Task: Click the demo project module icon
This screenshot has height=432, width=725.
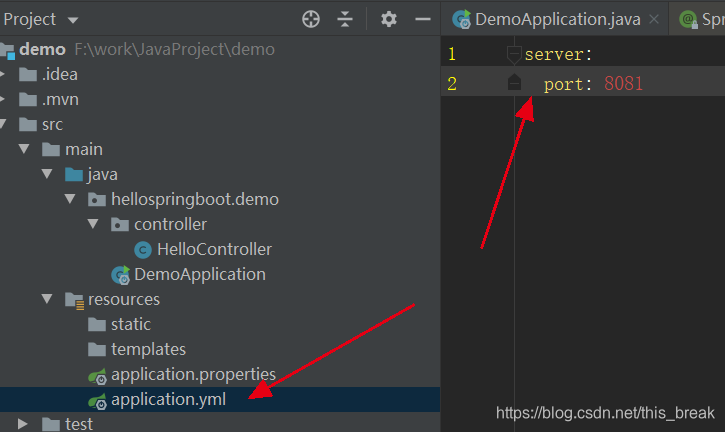Action: pyautogui.click(x=7, y=51)
